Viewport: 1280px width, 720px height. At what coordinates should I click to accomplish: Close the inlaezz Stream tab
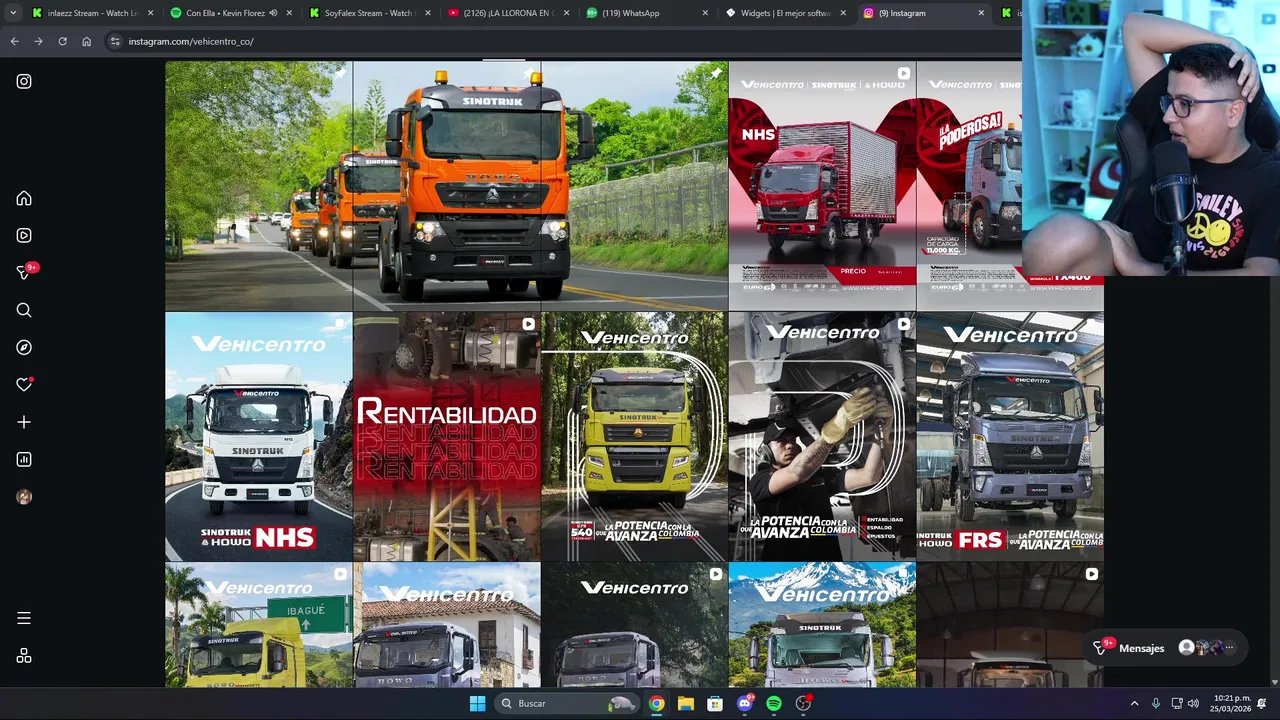tap(151, 13)
